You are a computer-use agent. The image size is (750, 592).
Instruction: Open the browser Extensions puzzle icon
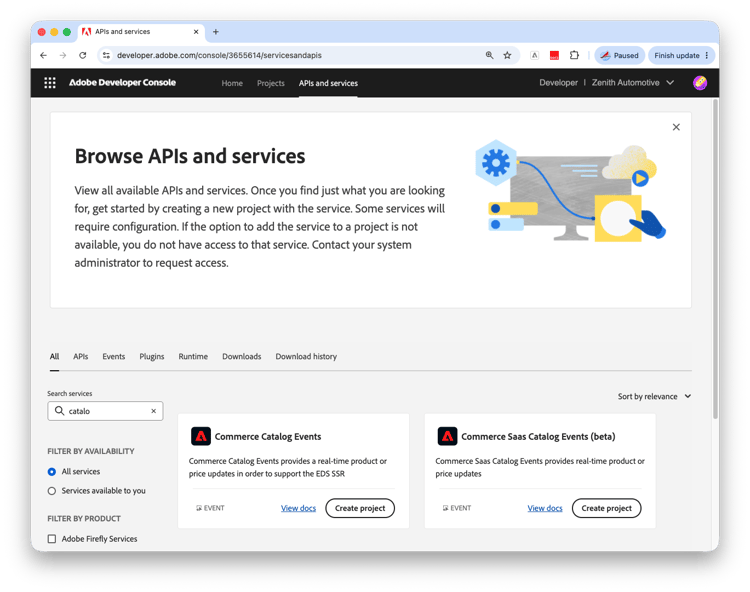tap(574, 55)
